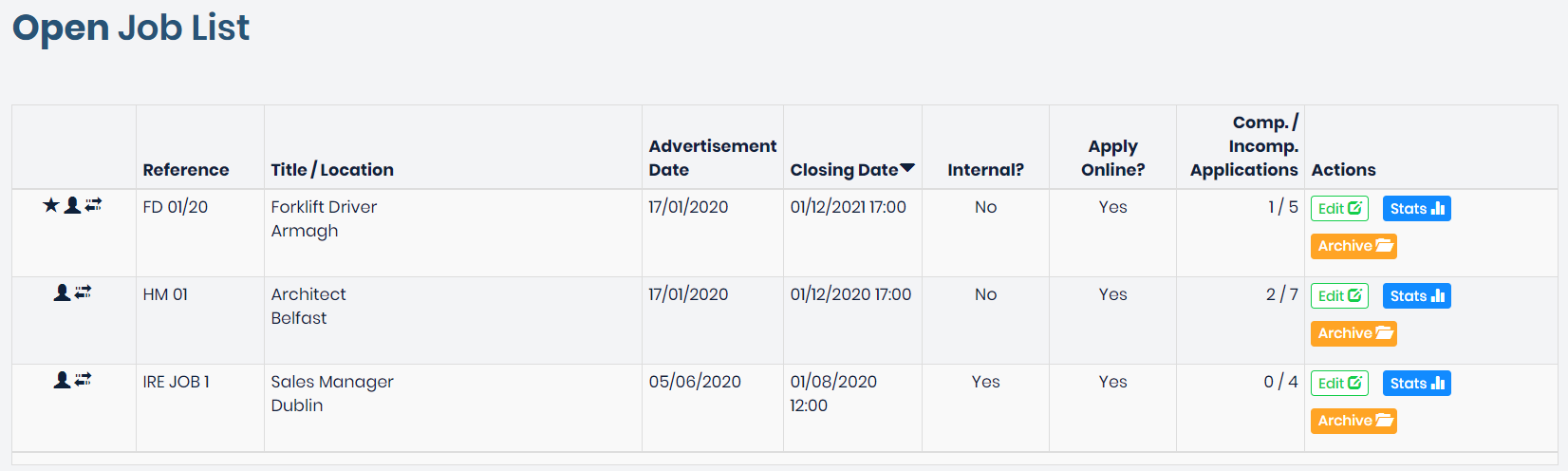Screen dimensions: 1568x471
Task: Click the star icon on Forklift Driver row
Action: coord(51,205)
